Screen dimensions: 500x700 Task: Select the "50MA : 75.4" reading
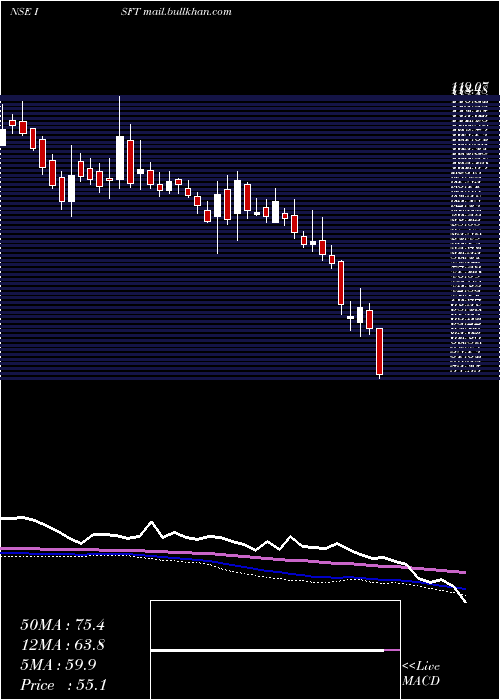tap(62, 625)
